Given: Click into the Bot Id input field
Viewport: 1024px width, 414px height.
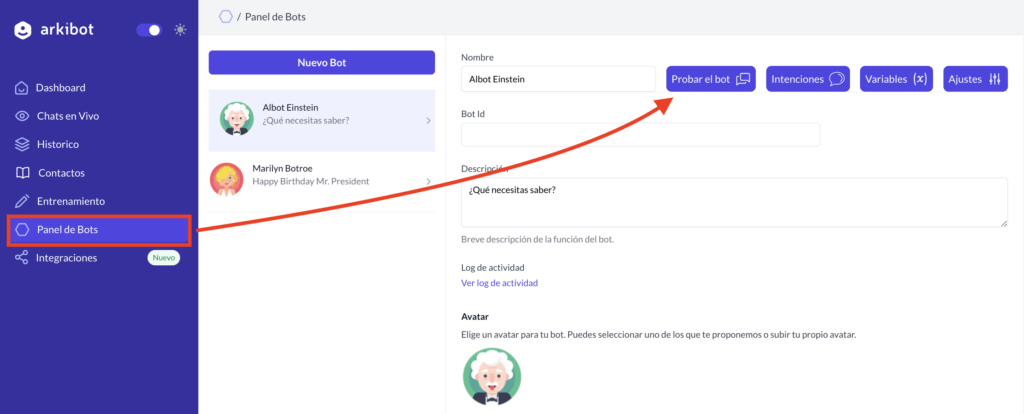Looking at the screenshot, I should [x=640, y=135].
